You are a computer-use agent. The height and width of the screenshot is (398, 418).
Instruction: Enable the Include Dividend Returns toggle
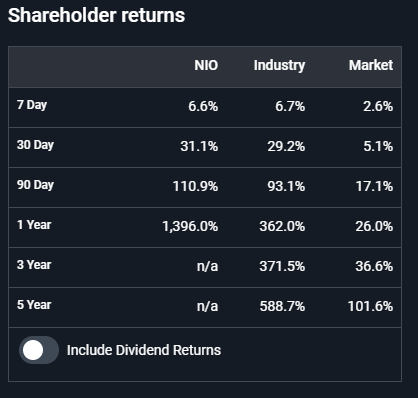39,350
